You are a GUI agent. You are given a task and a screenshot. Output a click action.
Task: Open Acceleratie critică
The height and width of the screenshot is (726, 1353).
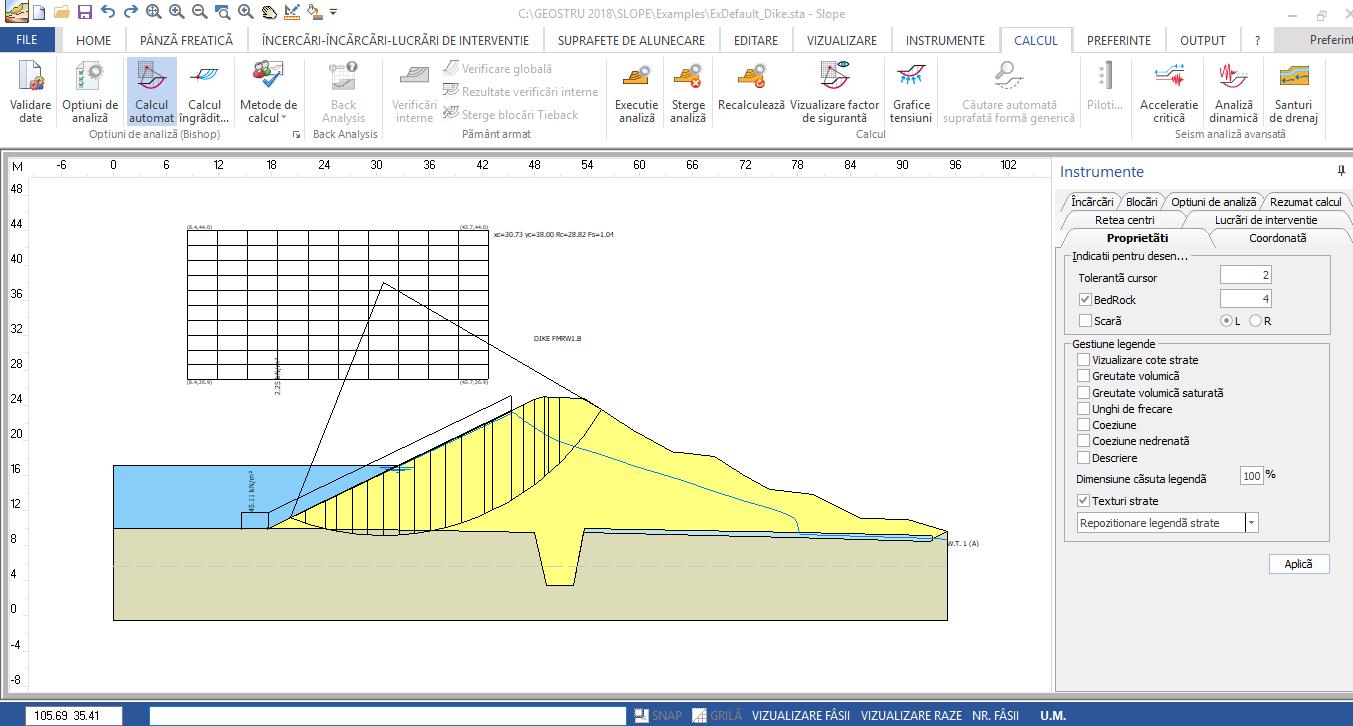pyautogui.click(x=1169, y=92)
